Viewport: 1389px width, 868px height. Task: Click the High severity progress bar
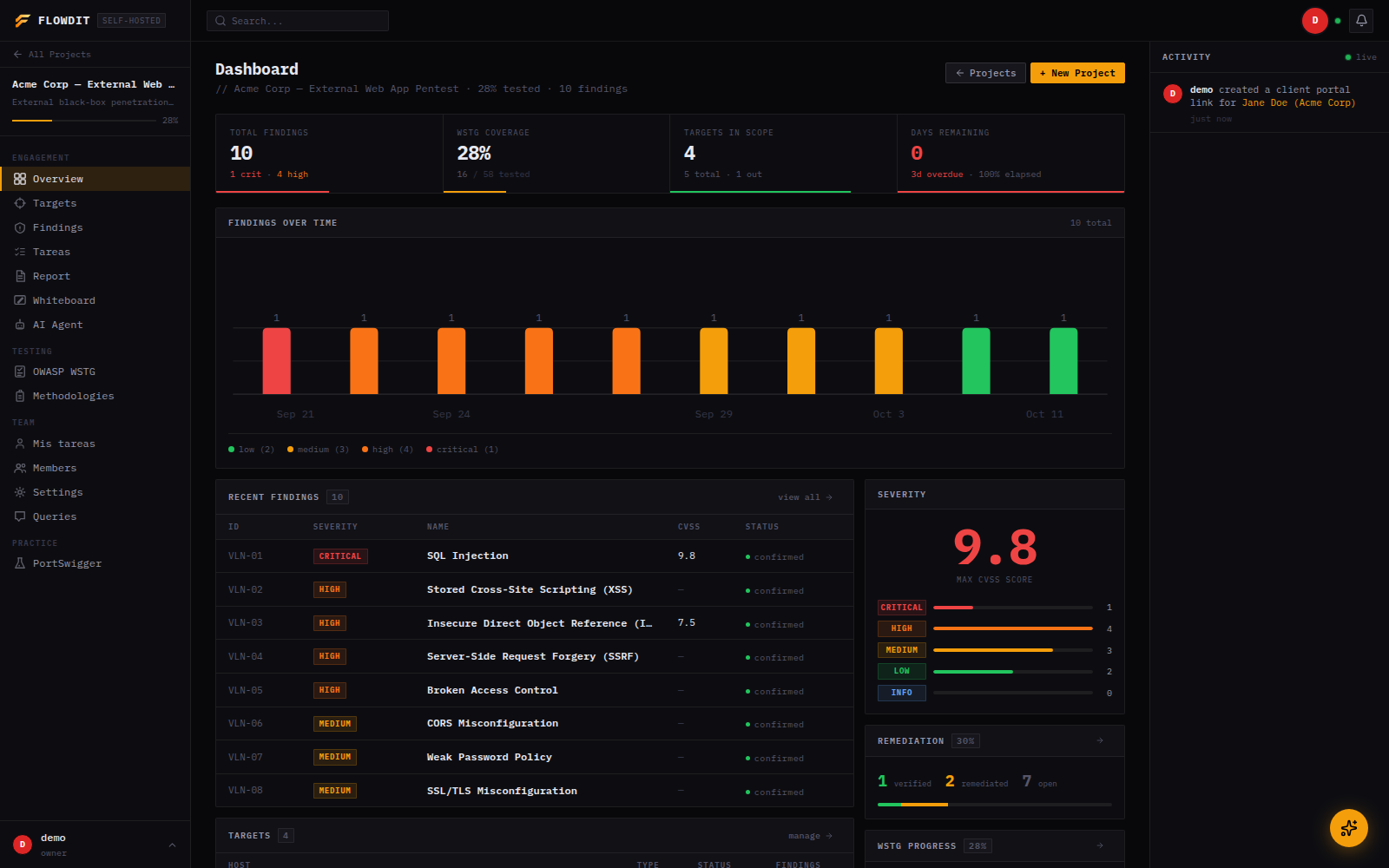click(1012, 628)
